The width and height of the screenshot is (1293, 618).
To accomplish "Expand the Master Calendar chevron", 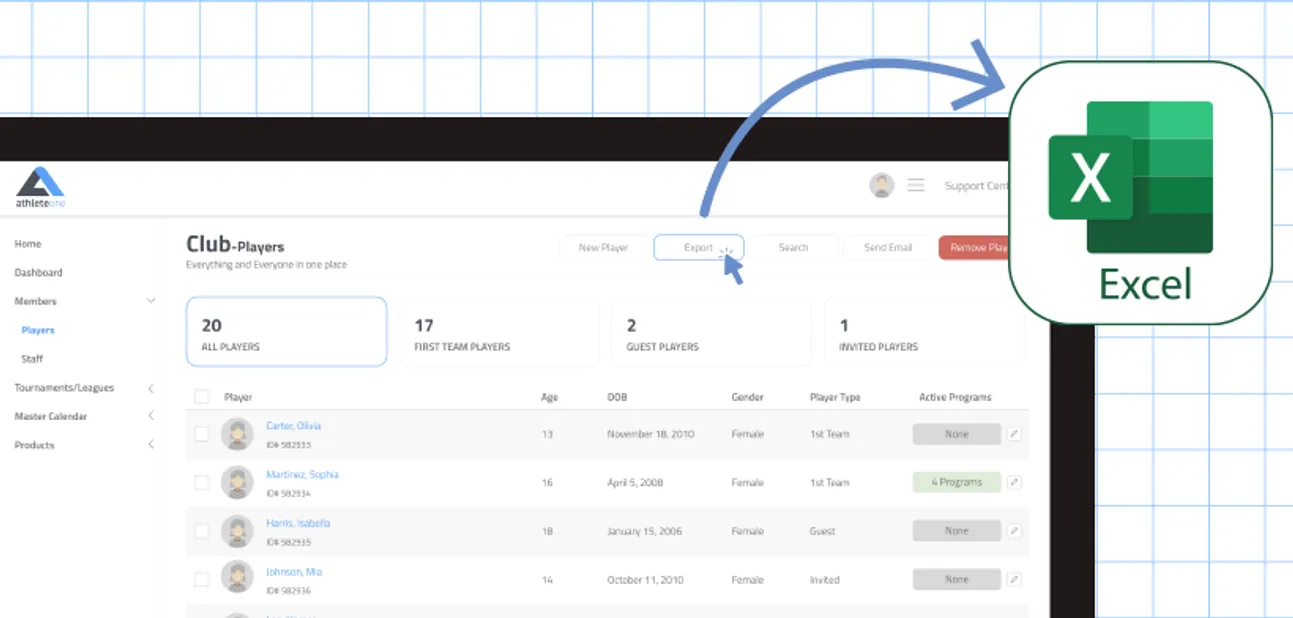I will (151, 416).
